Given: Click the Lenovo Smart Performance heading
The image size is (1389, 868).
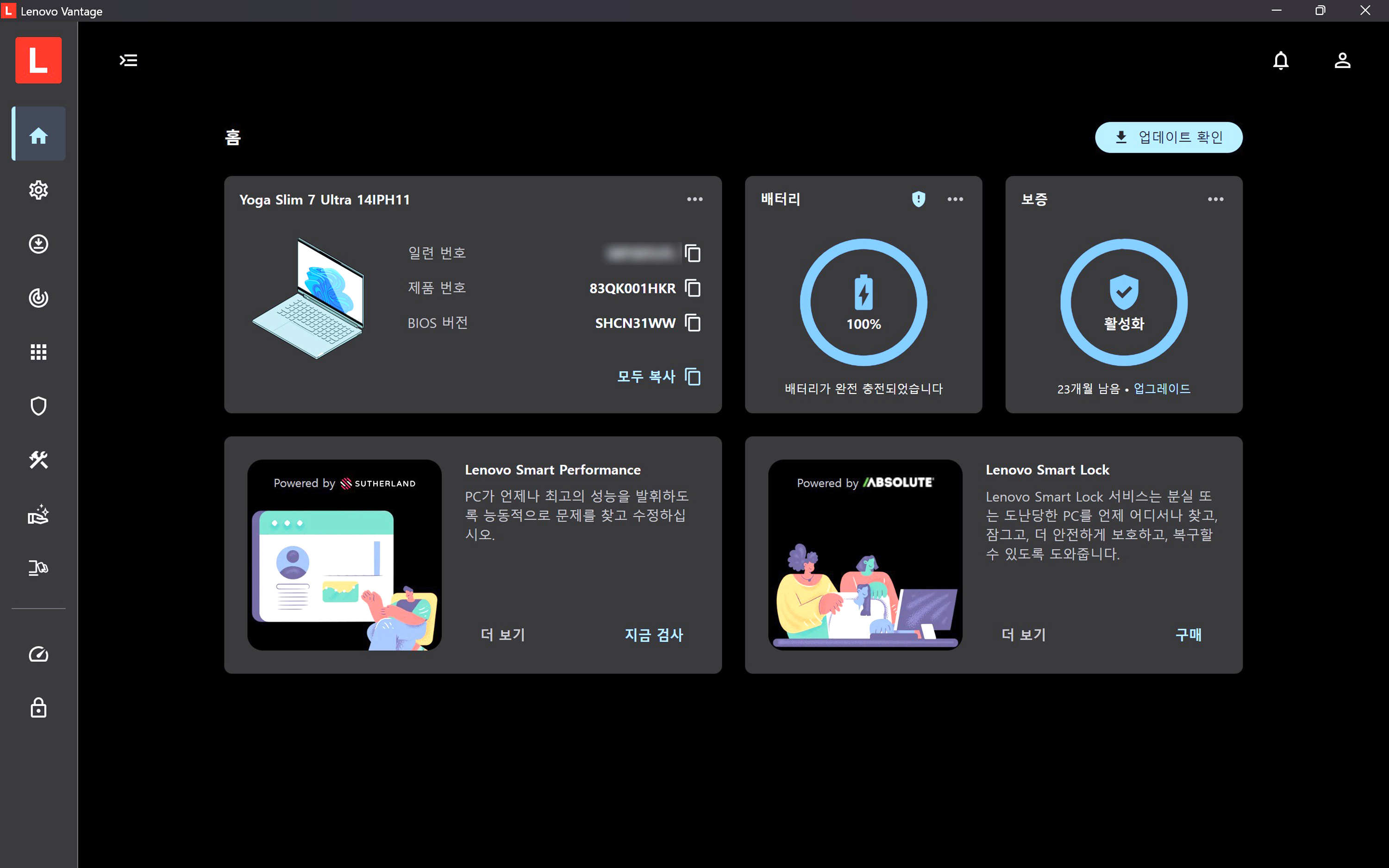Looking at the screenshot, I should tap(553, 470).
